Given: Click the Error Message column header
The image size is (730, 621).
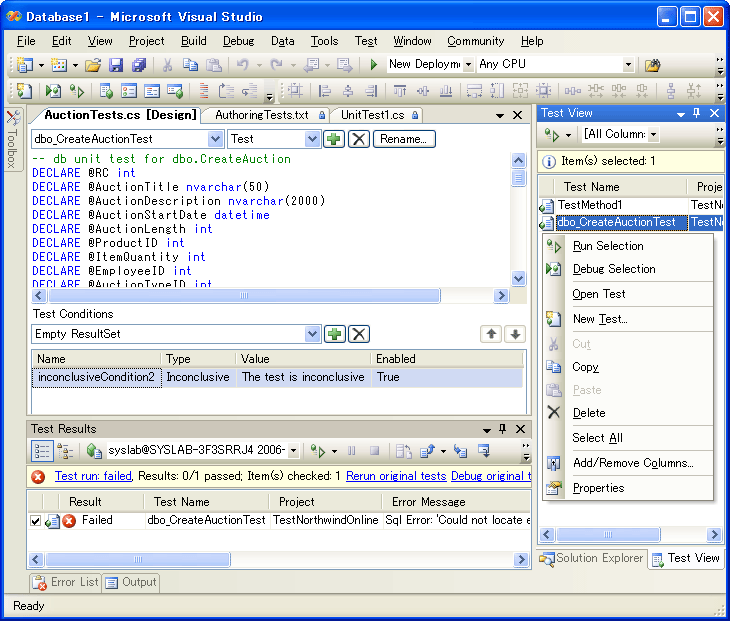Looking at the screenshot, I should 456,502.
